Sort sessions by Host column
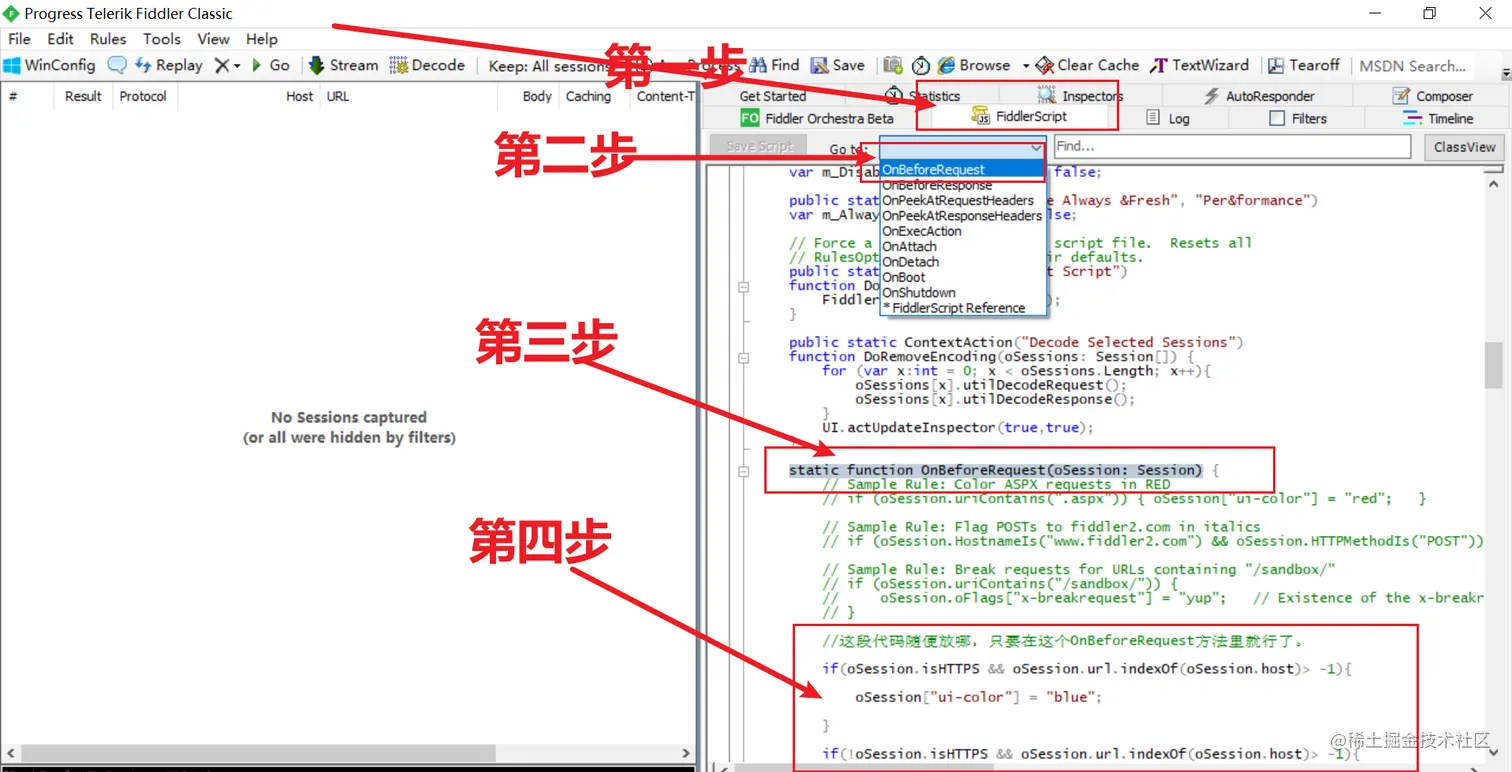 click(299, 96)
